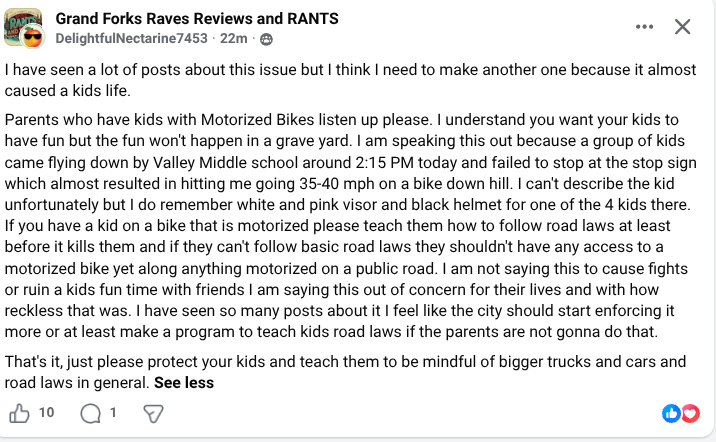The image size is (716, 442).
Task: Click the 10 likes count
Action: tap(47, 413)
